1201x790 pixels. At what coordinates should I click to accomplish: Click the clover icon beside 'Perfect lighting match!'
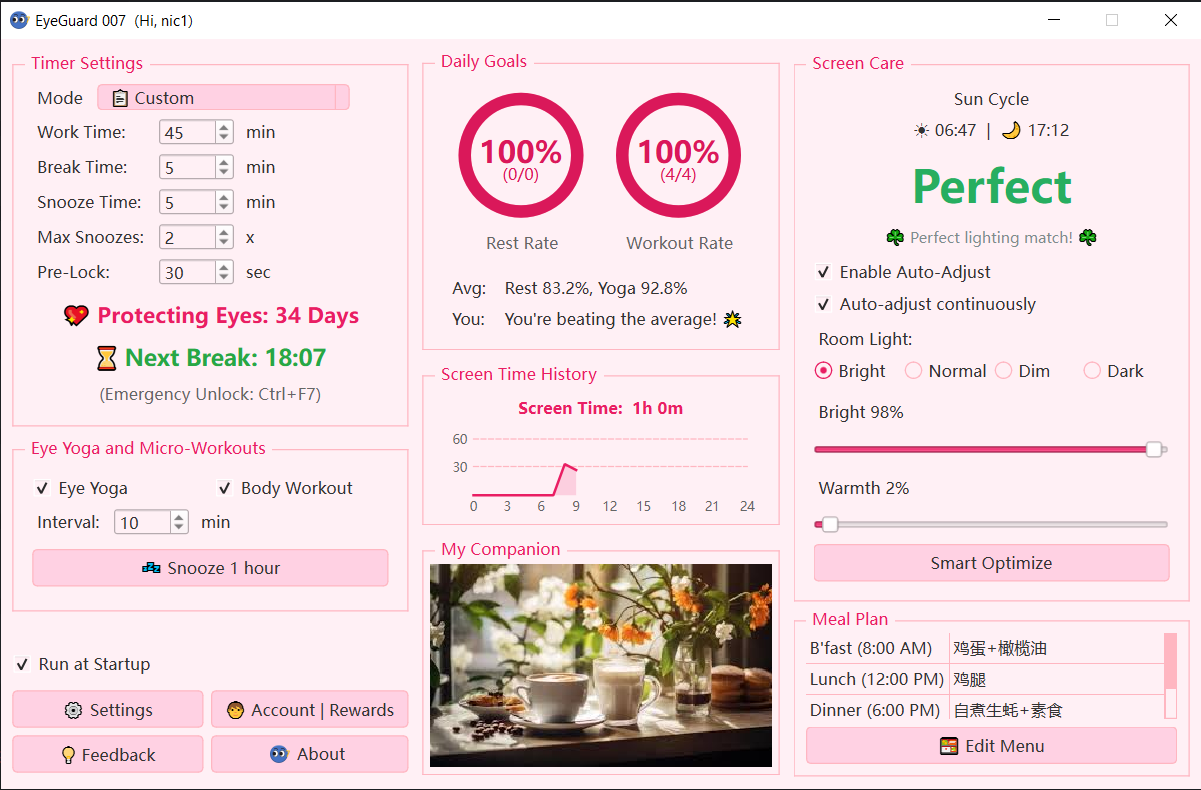coord(895,238)
